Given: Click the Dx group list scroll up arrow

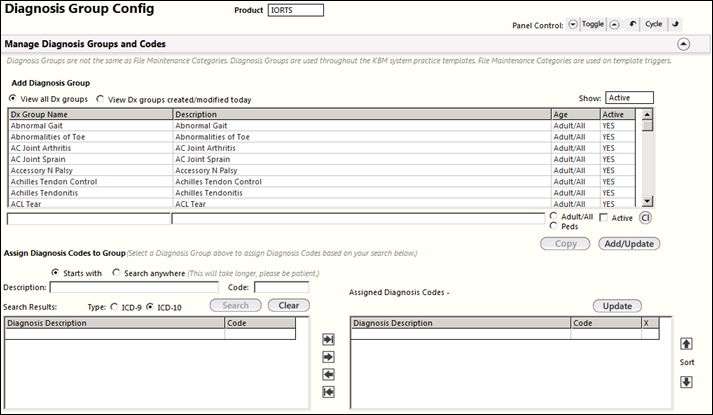Looking at the screenshot, I should tap(648, 114).
